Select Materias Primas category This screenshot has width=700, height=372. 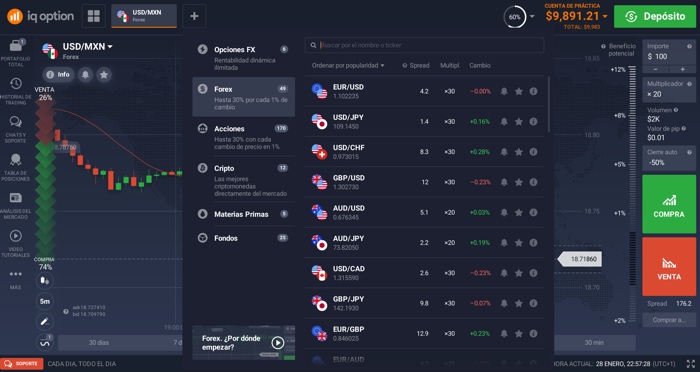[244, 214]
